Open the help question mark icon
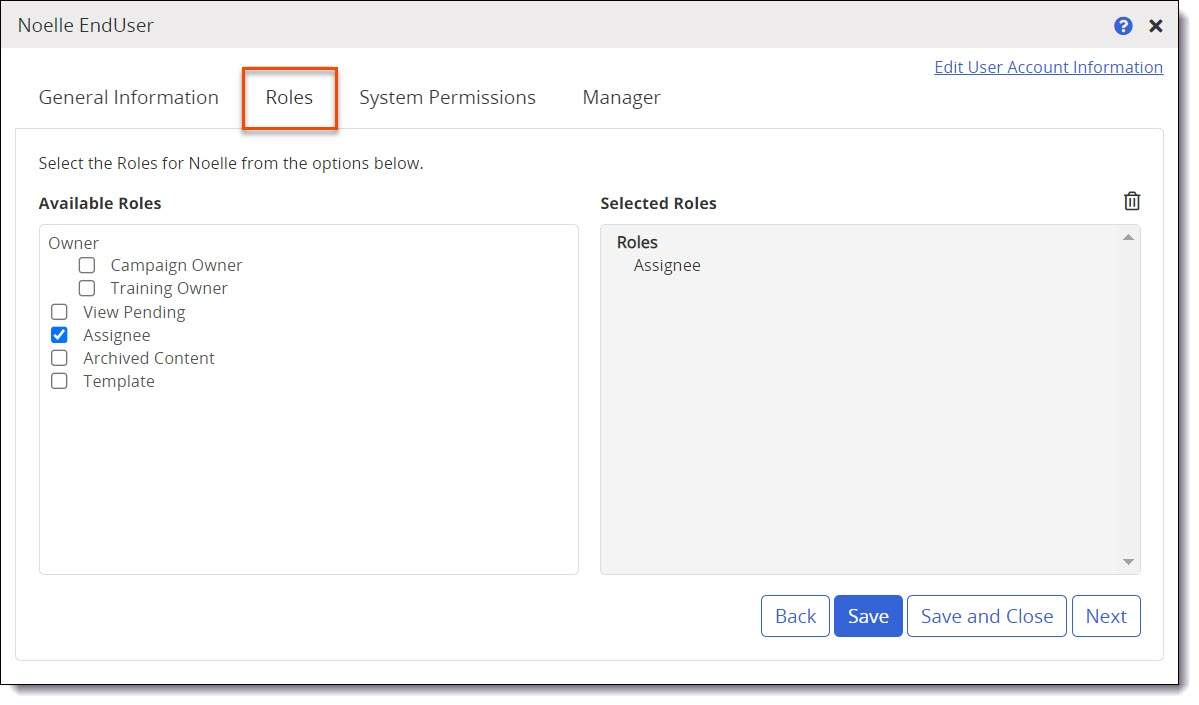 click(1123, 26)
